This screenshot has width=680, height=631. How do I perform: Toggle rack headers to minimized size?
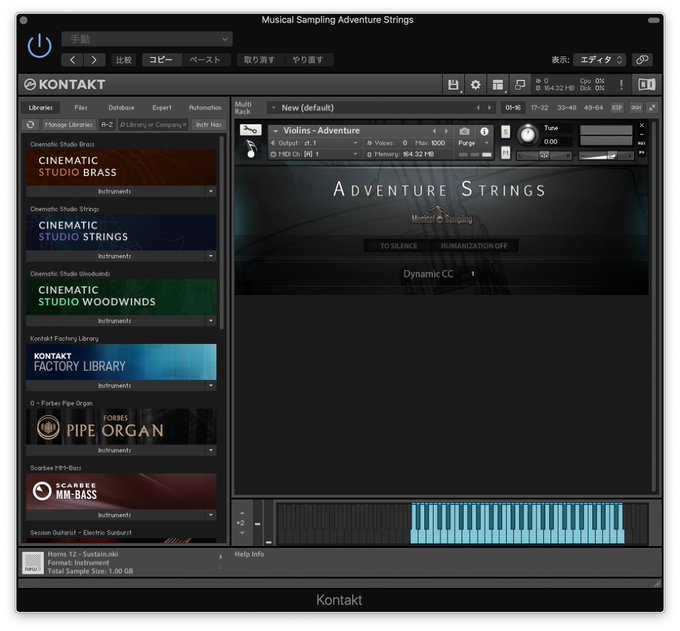point(652,108)
